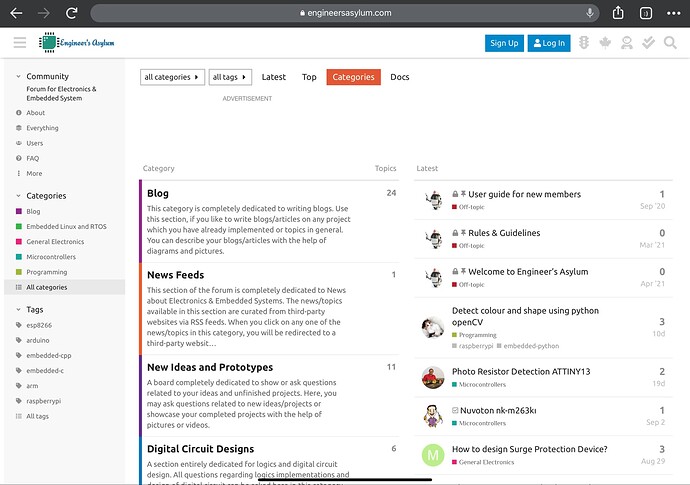Viewport: 690px width, 485px height.
Task: Select the Categories tab
Action: coord(353,77)
